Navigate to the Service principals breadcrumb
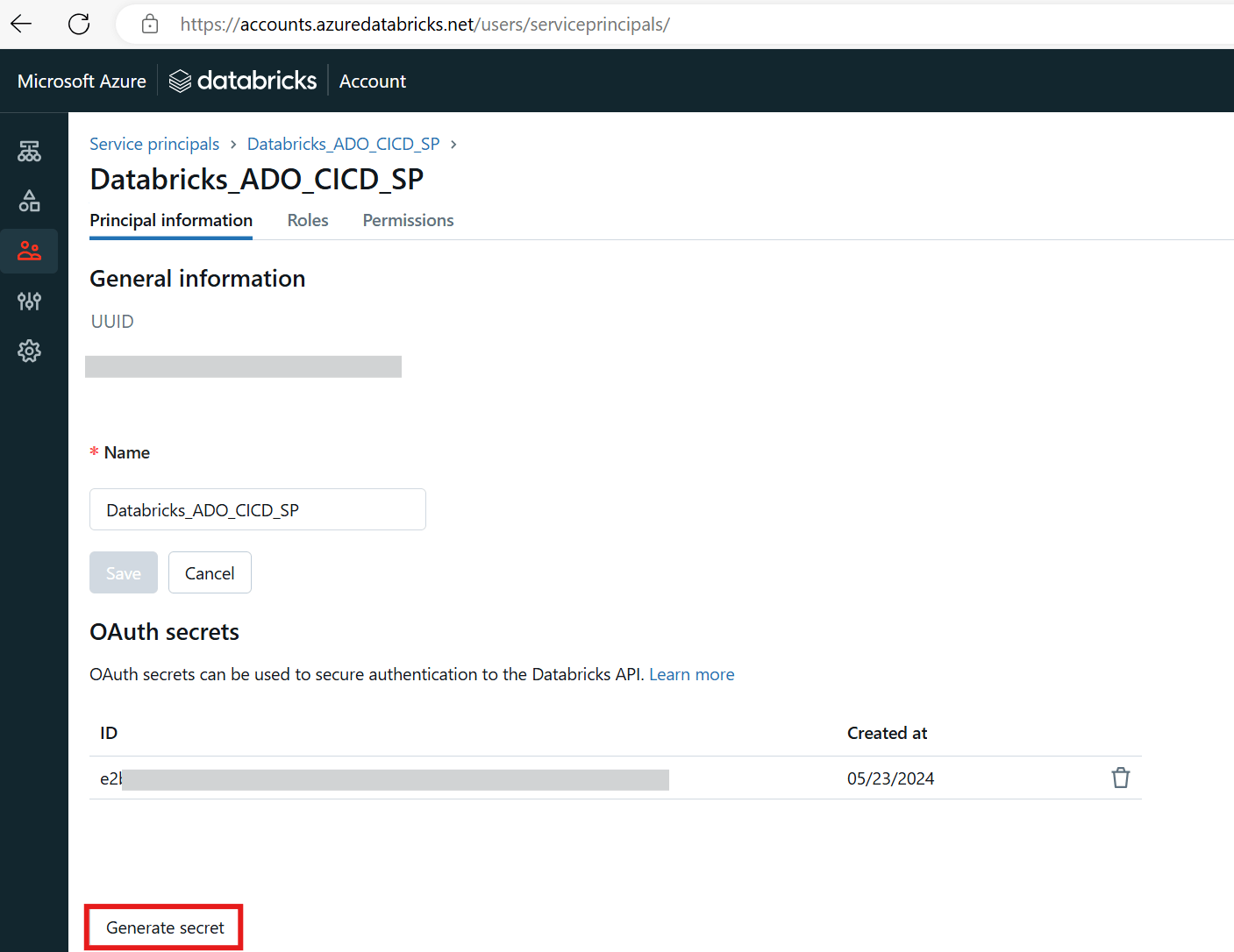This screenshot has height=952, width=1234. click(x=154, y=144)
